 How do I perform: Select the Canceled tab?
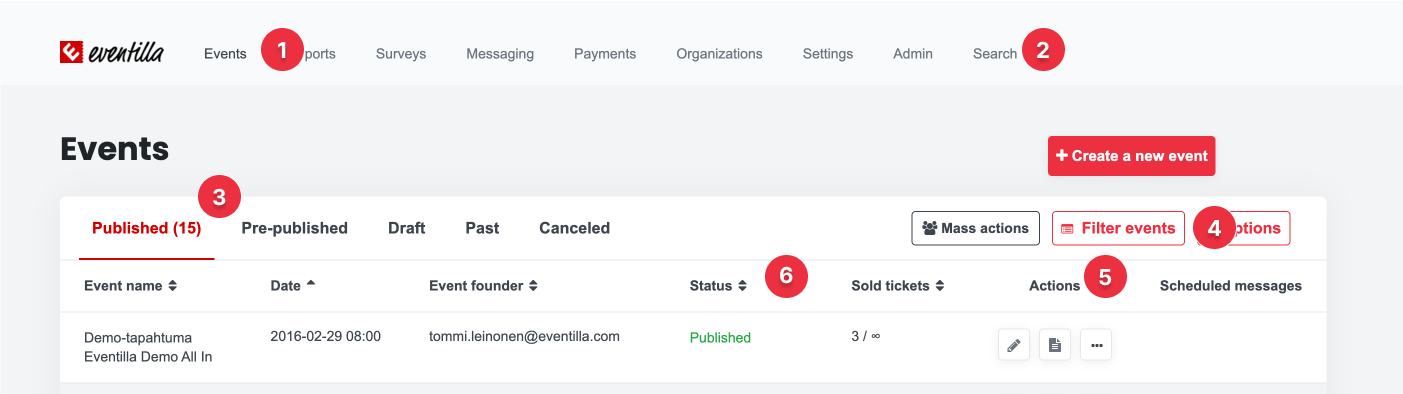pyautogui.click(x=574, y=228)
